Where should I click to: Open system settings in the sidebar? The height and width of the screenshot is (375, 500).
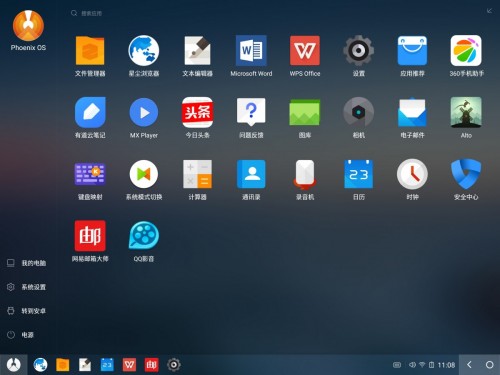[27, 287]
